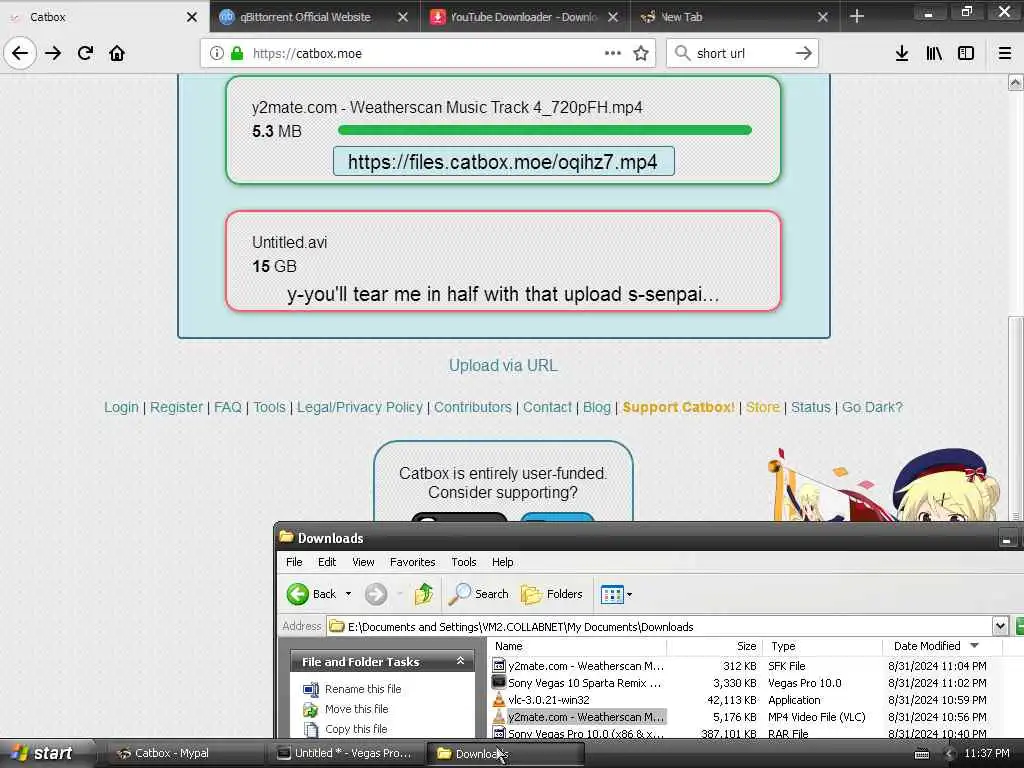The height and width of the screenshot is (768, 1024).
Task: Click Rename this file task
Action: click(x=362, y=688)
